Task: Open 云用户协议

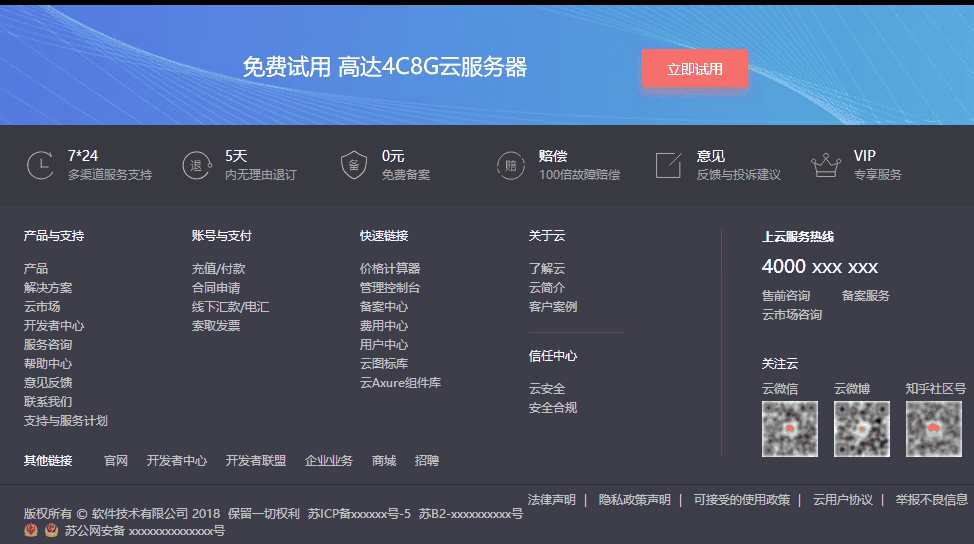Action: coord(843,499)
